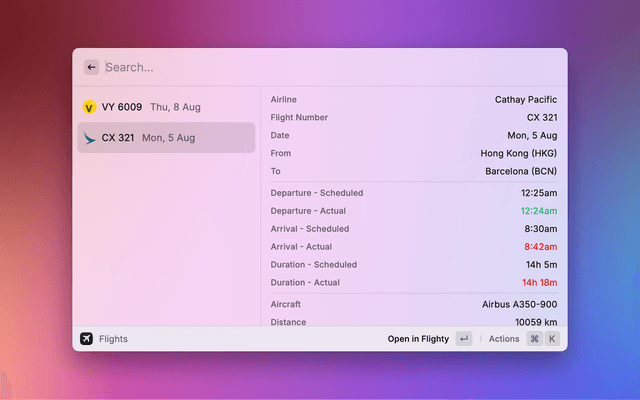Image resolution: width=640 pixels, height=400 pixels.
Task: Select the yellow Vueling airline logo
Action: pyautogui.click(x=89, y=106)
